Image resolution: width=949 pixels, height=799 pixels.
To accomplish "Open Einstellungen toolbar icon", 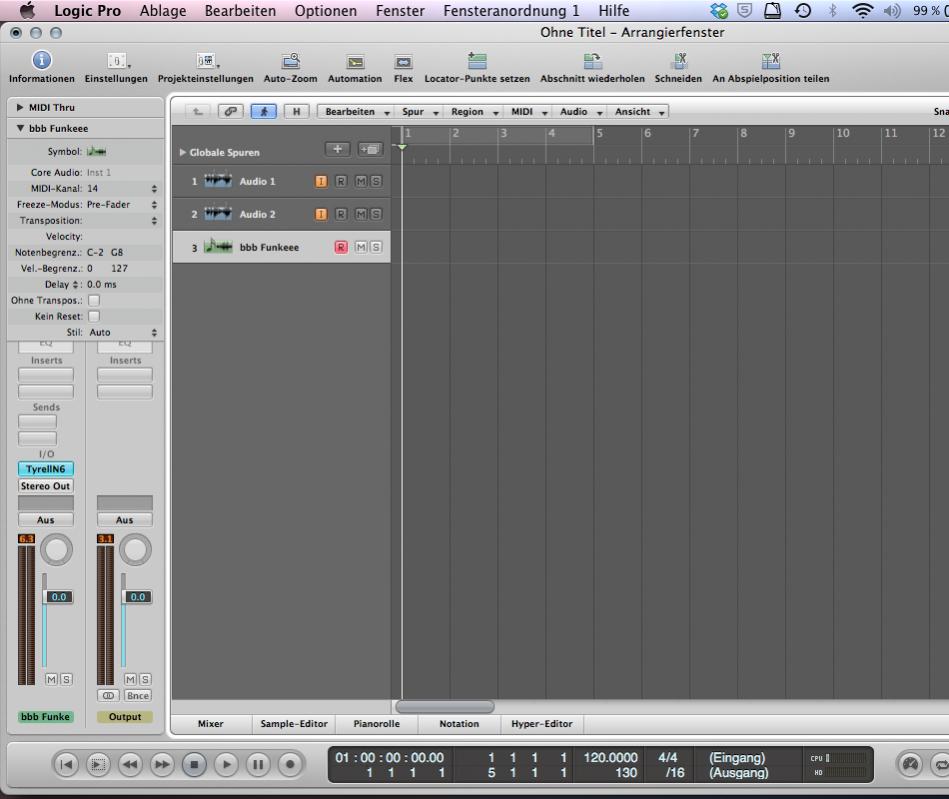I will tap(117, 61).
